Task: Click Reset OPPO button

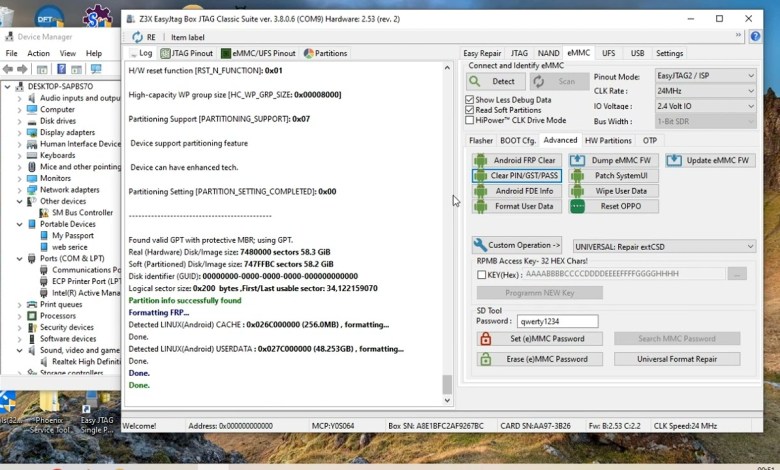Action: coord(613,206)
